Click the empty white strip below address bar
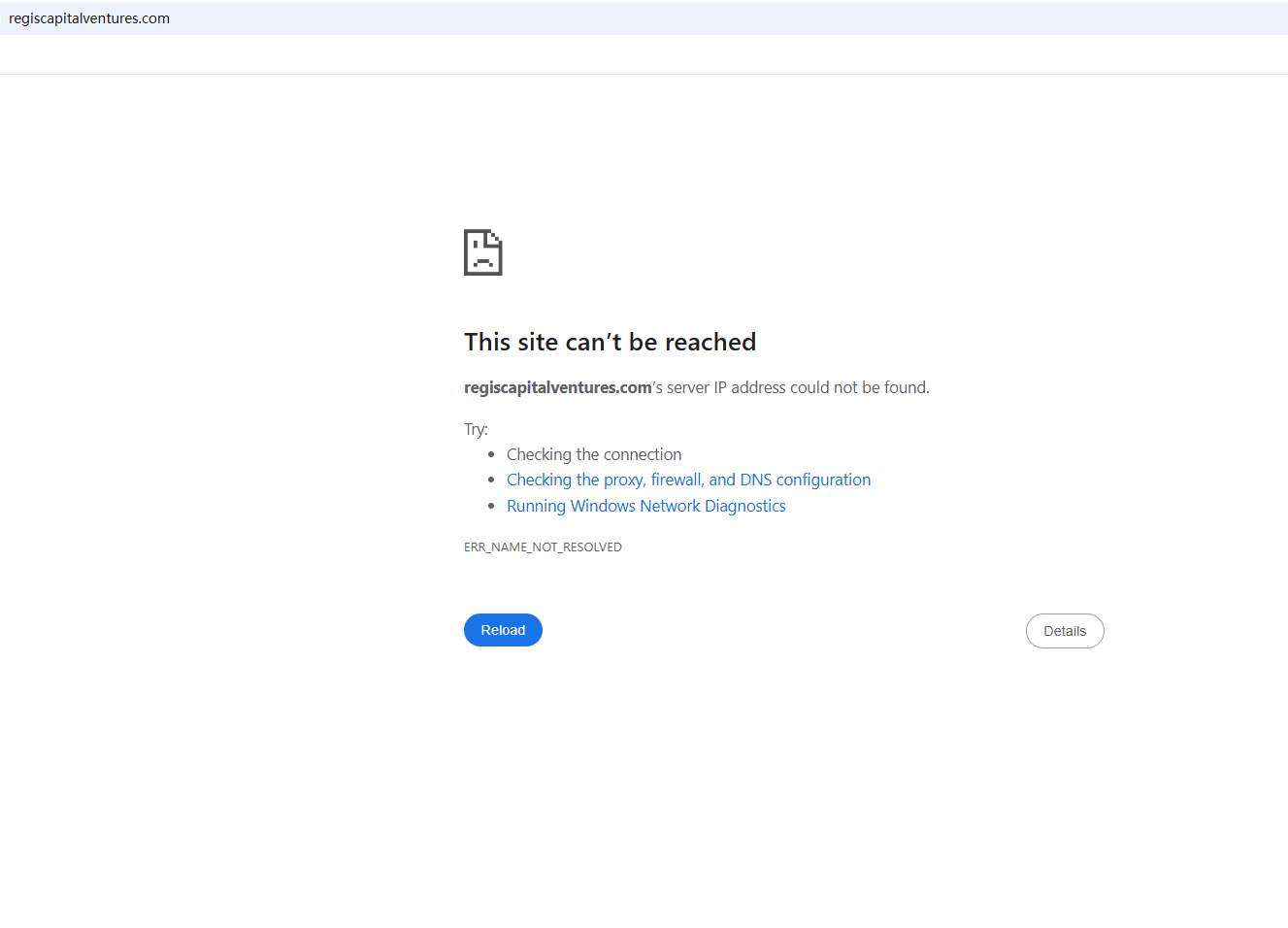The height and width of the screenshot is (928, 1288). pos(644,54)
